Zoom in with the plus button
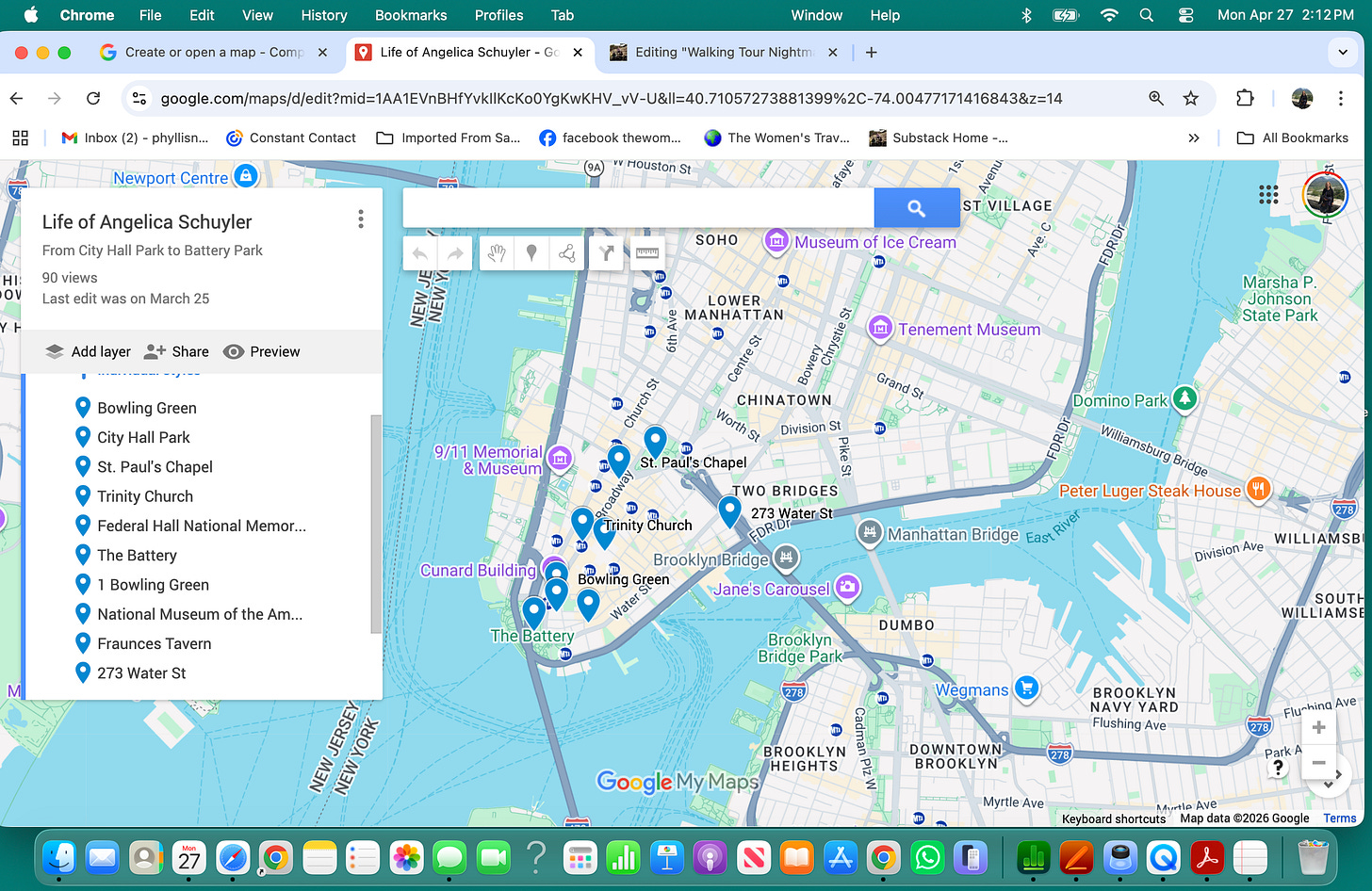The height and width of the screenshot is (891, 1372). [x=1318, y=727]
